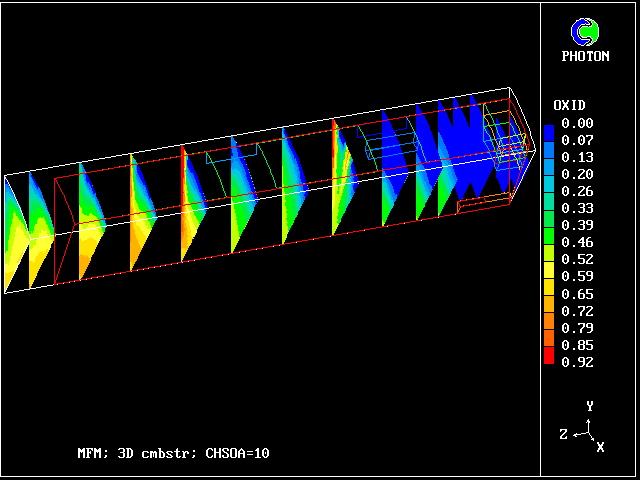The width and height of the screenshot is (640, 480).
Task: Click the cyan outlined rectangle on combustor top
Action: pos(232,154)
